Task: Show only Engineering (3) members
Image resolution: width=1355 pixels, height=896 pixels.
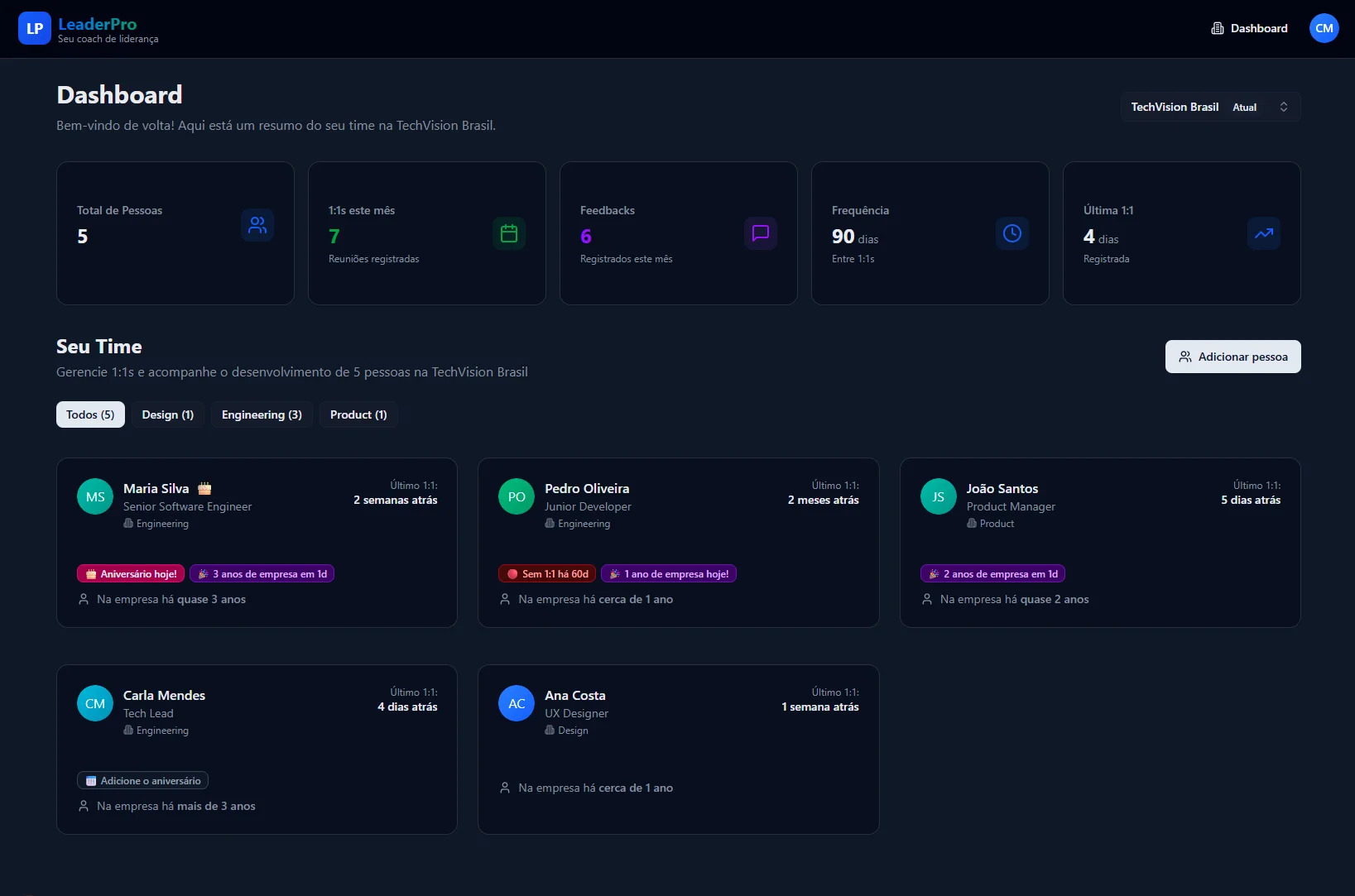Action: click(x=262, y=414)
